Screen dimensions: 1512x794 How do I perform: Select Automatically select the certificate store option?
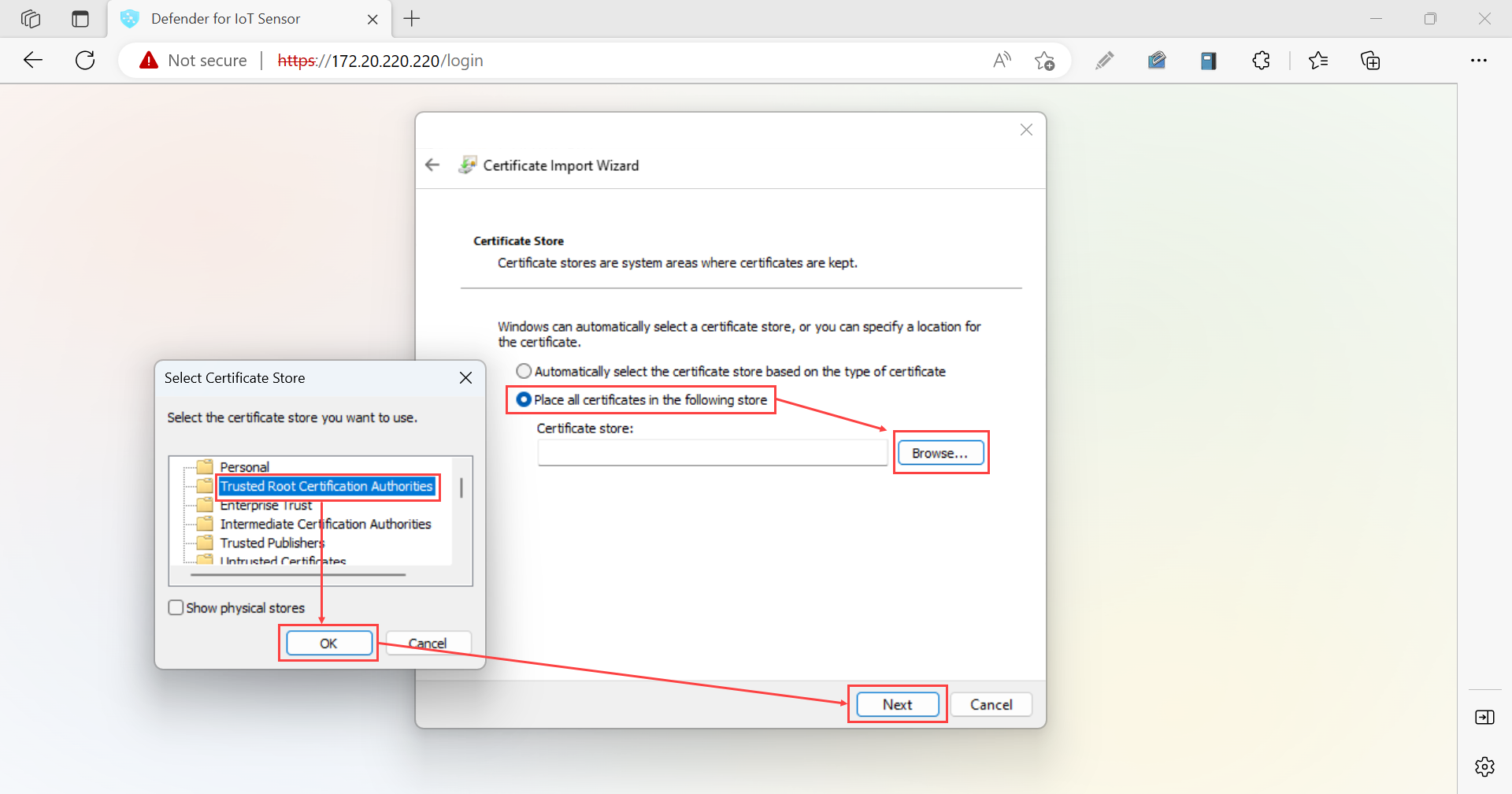coord(524,370)
